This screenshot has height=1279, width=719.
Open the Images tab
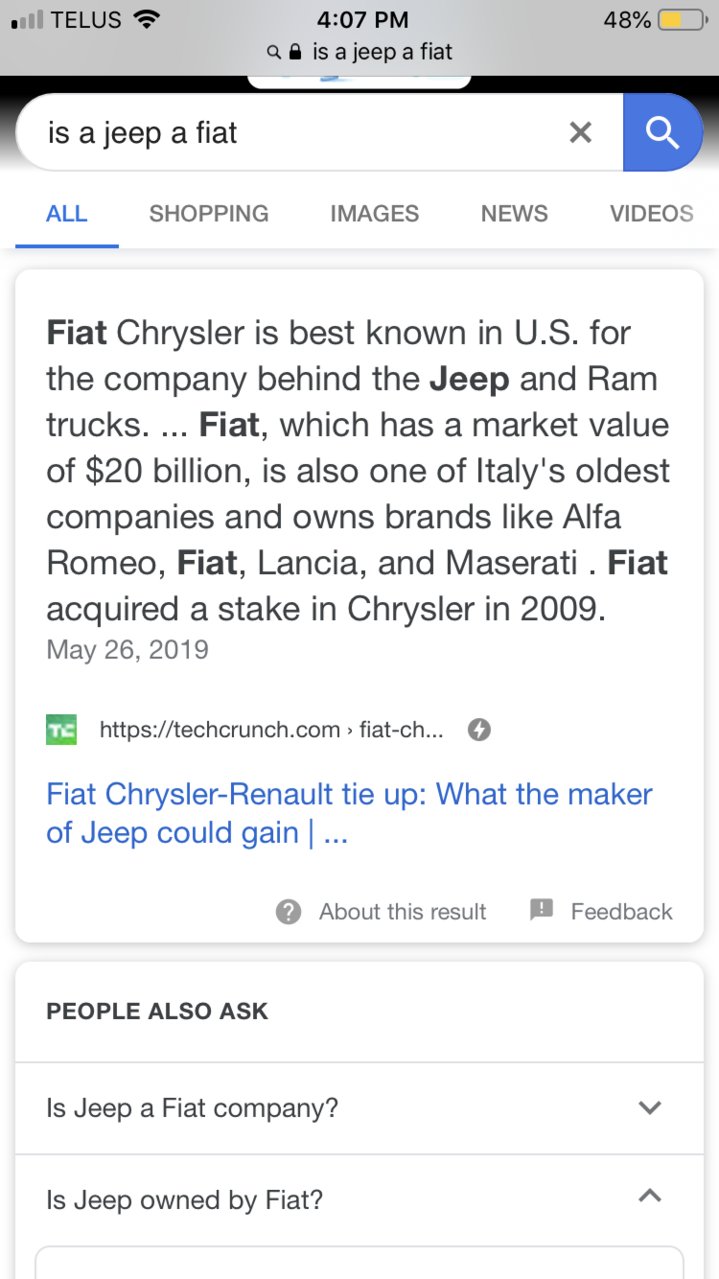click(x=374, y=213)
